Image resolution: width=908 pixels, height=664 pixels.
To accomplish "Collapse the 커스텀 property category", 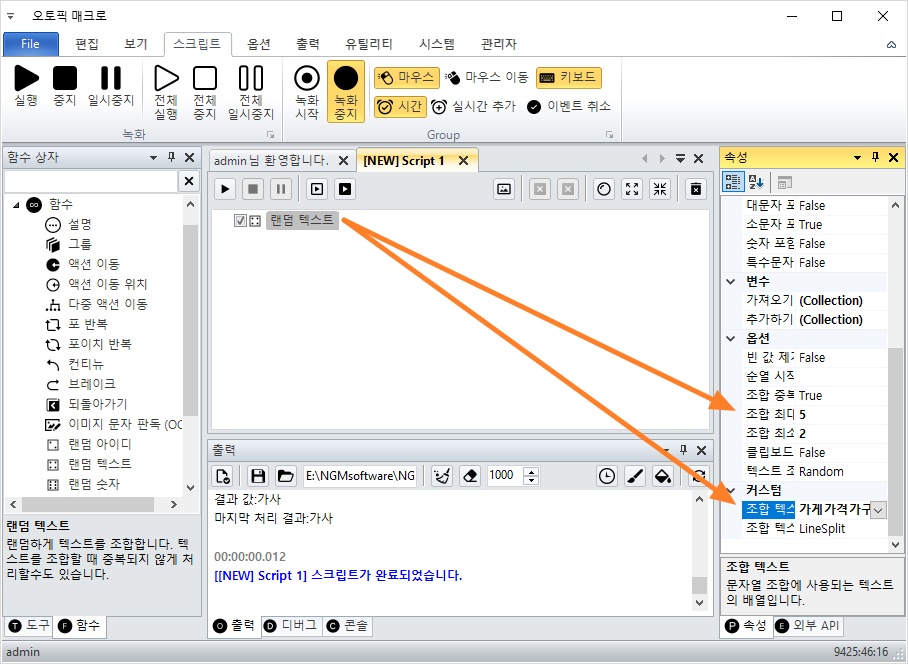I will [x=731, y=490].
